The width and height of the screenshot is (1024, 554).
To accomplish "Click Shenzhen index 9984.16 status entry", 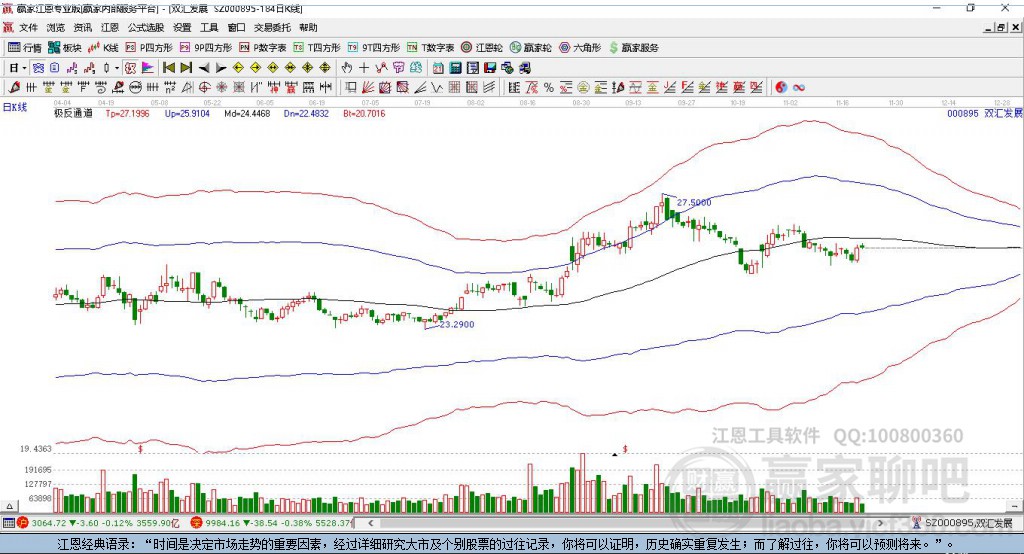I will (x=272, y=523).
